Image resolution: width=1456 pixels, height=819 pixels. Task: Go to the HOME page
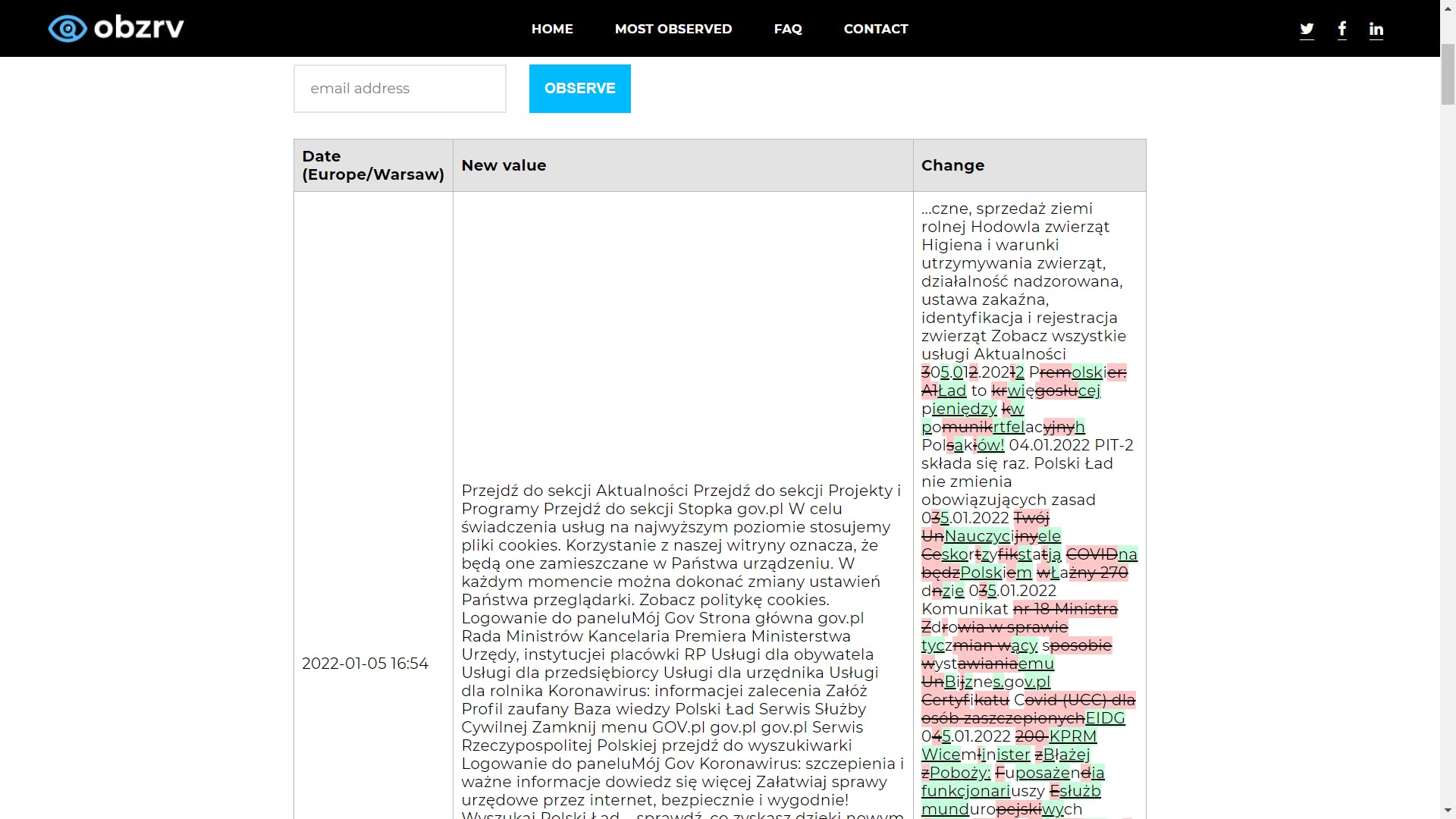(x=552, y=29)
